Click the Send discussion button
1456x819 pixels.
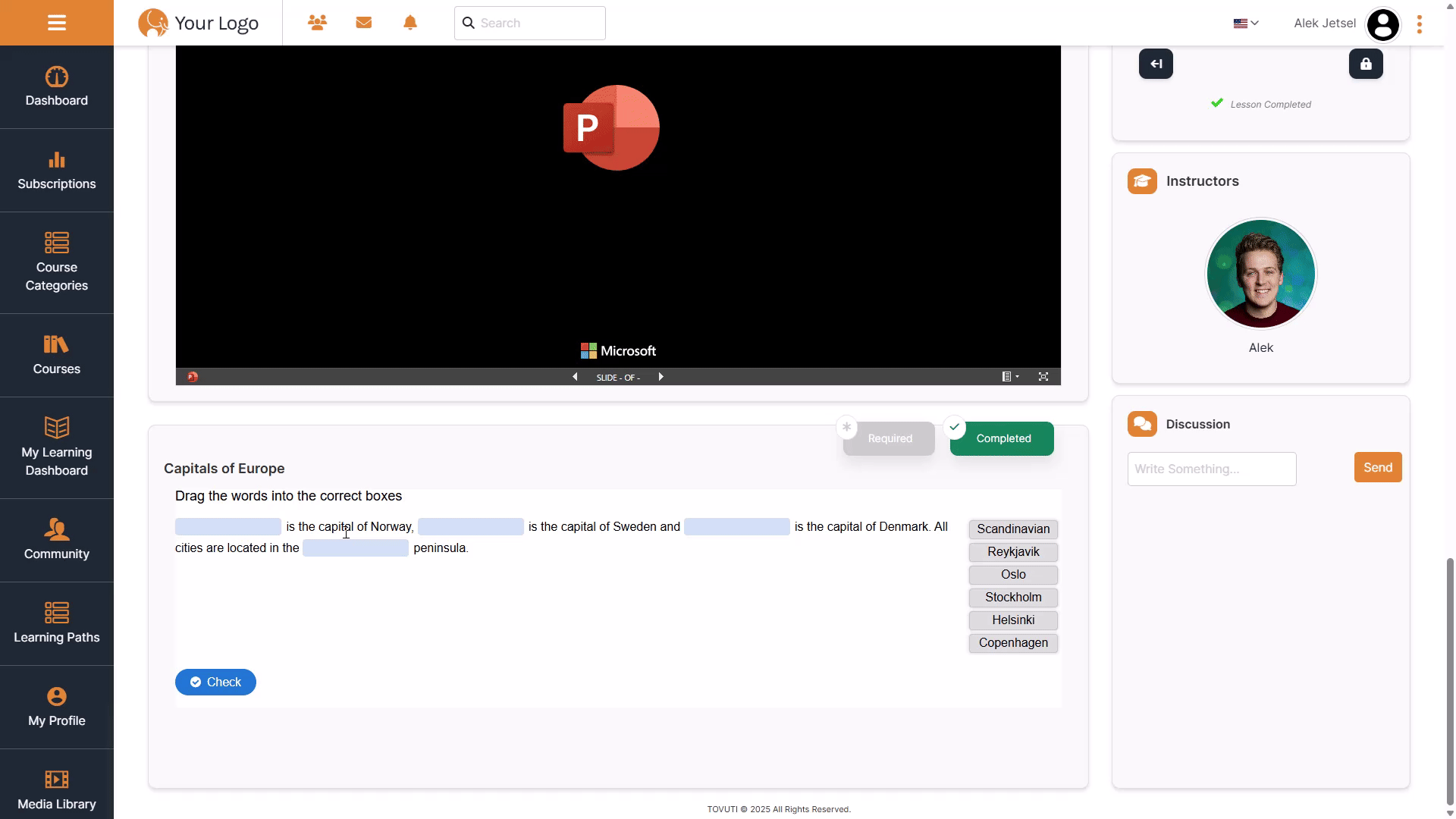pos(1378,467)
